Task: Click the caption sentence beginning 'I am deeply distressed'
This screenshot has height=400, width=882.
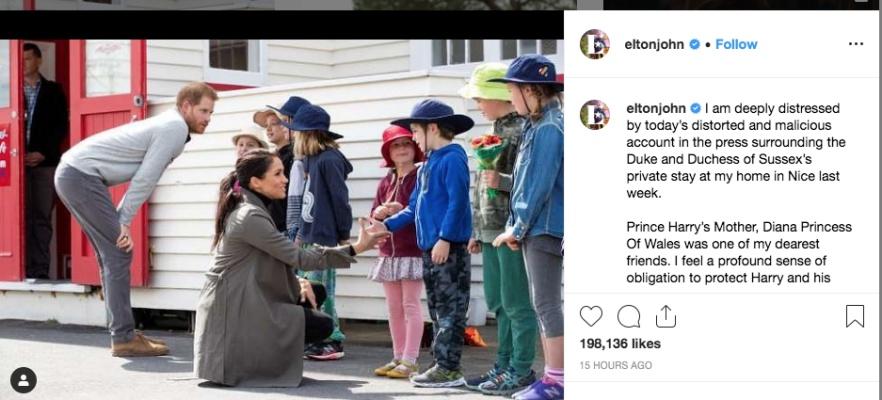Action: point(733,151)
